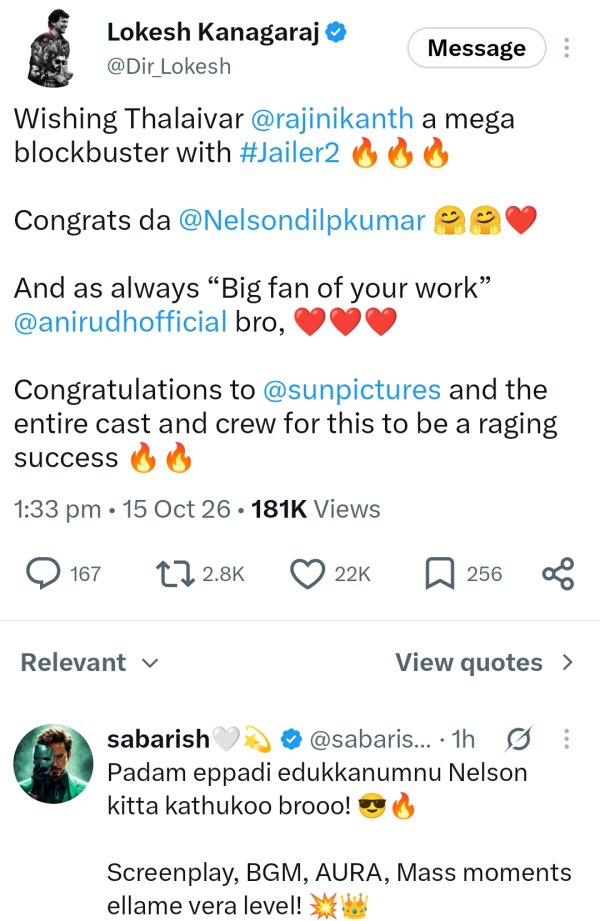Click the verified badge next to Lokesh Kanagaraj
The image size is (600, 921).
[x=336, y=32]
